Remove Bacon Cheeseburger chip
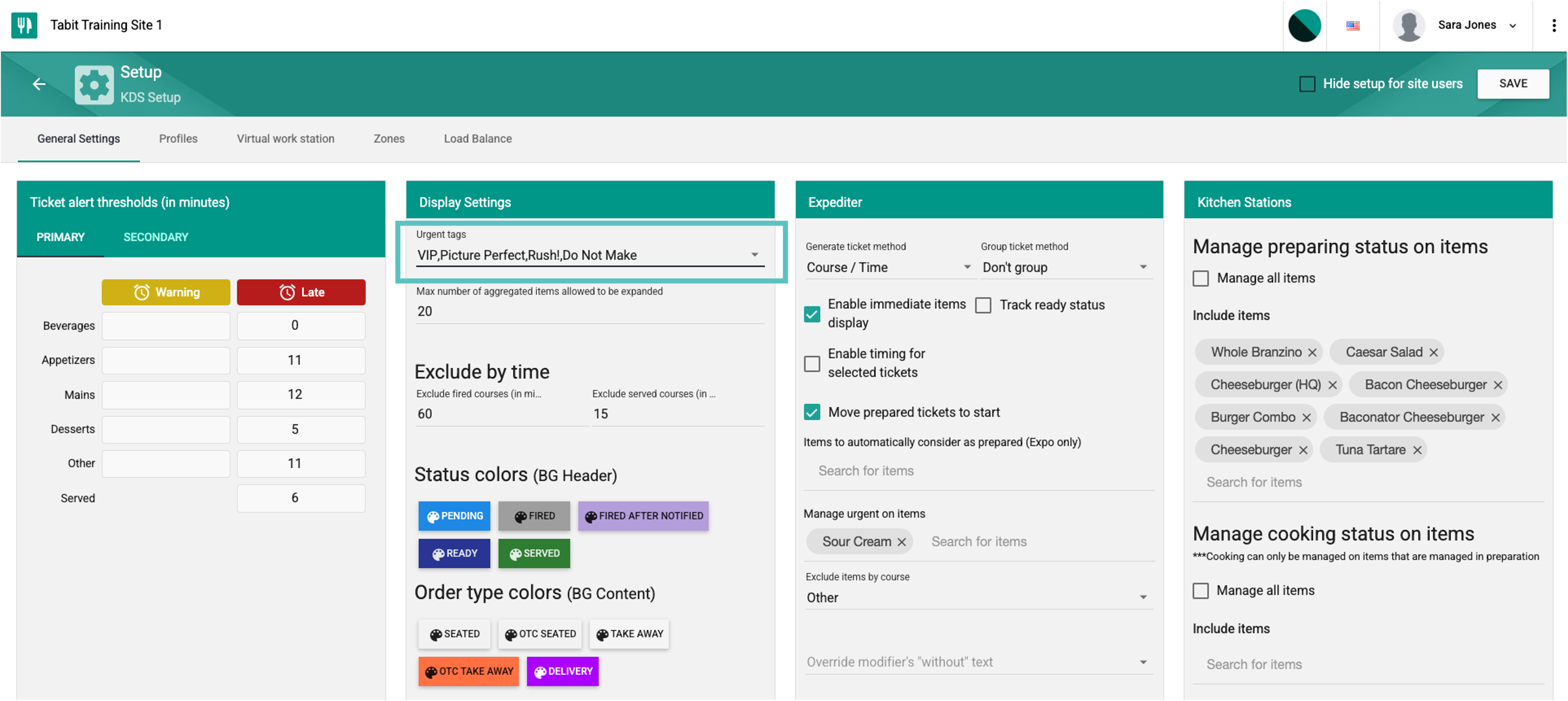1568x701 pixels. (1498, 385)
